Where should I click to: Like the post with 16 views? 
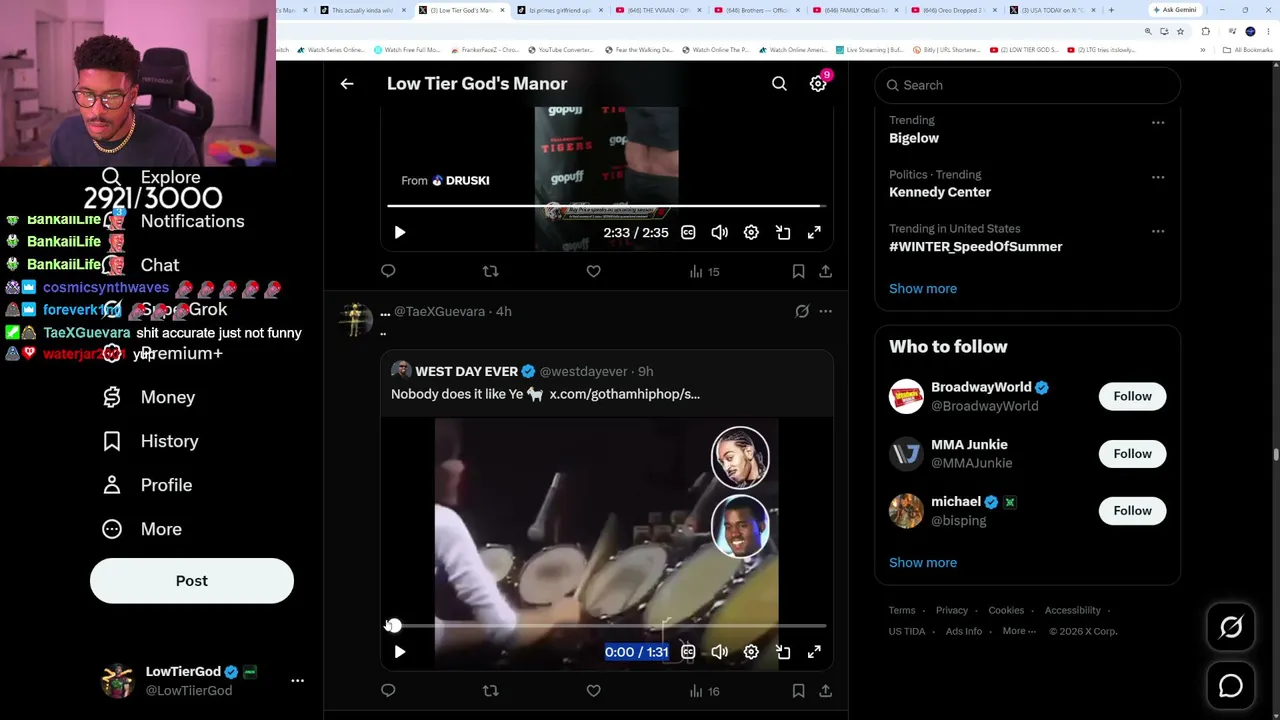[593, 690]
